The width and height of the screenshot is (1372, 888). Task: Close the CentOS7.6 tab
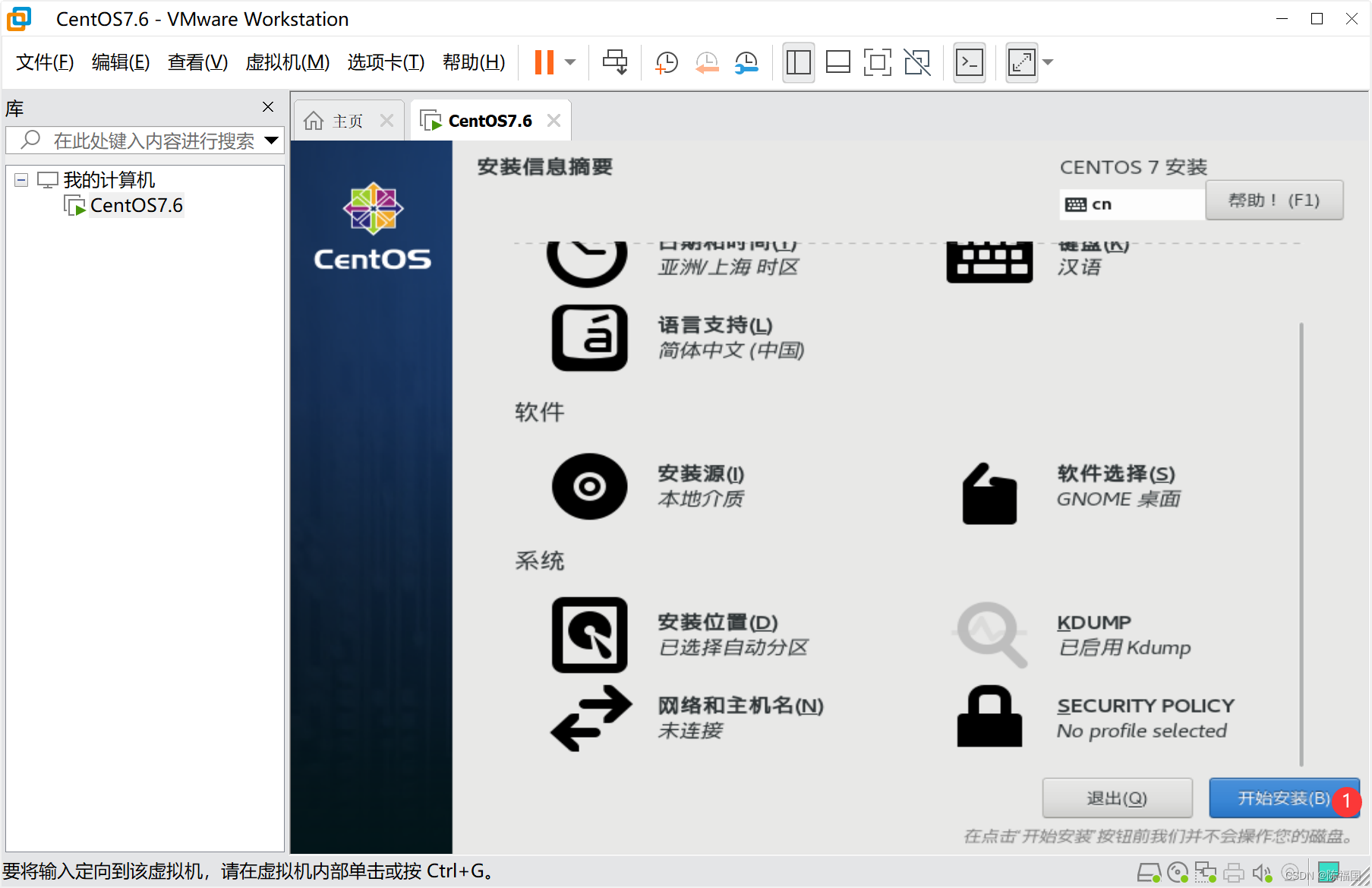[x=554, y=121]
